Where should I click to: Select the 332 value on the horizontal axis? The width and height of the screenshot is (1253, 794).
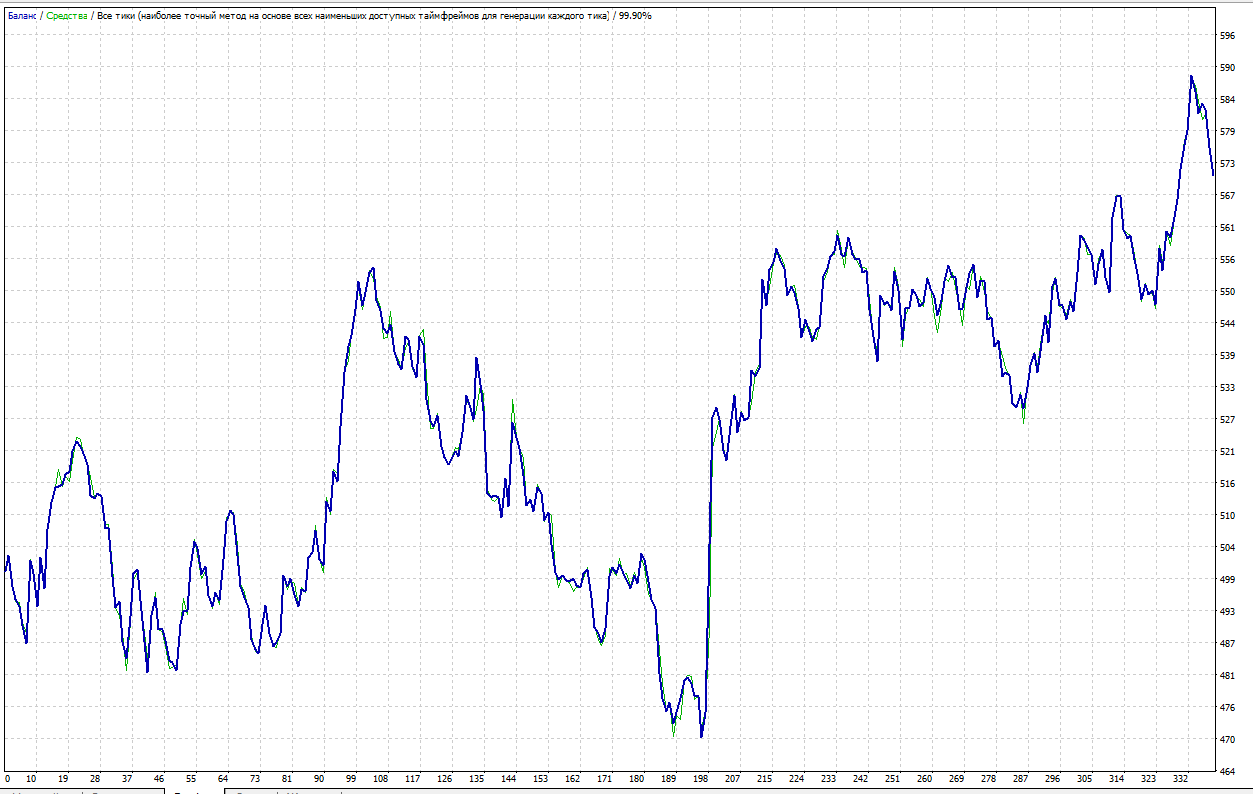click(x=1181, y=778)
